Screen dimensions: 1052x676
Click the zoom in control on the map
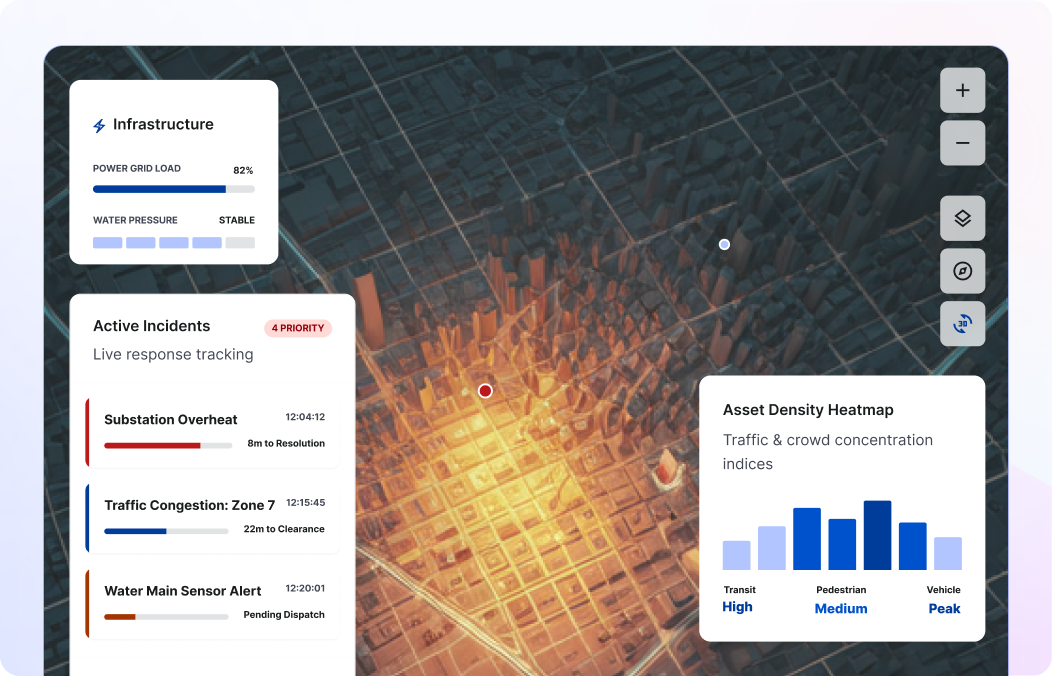tap(962, 90)
